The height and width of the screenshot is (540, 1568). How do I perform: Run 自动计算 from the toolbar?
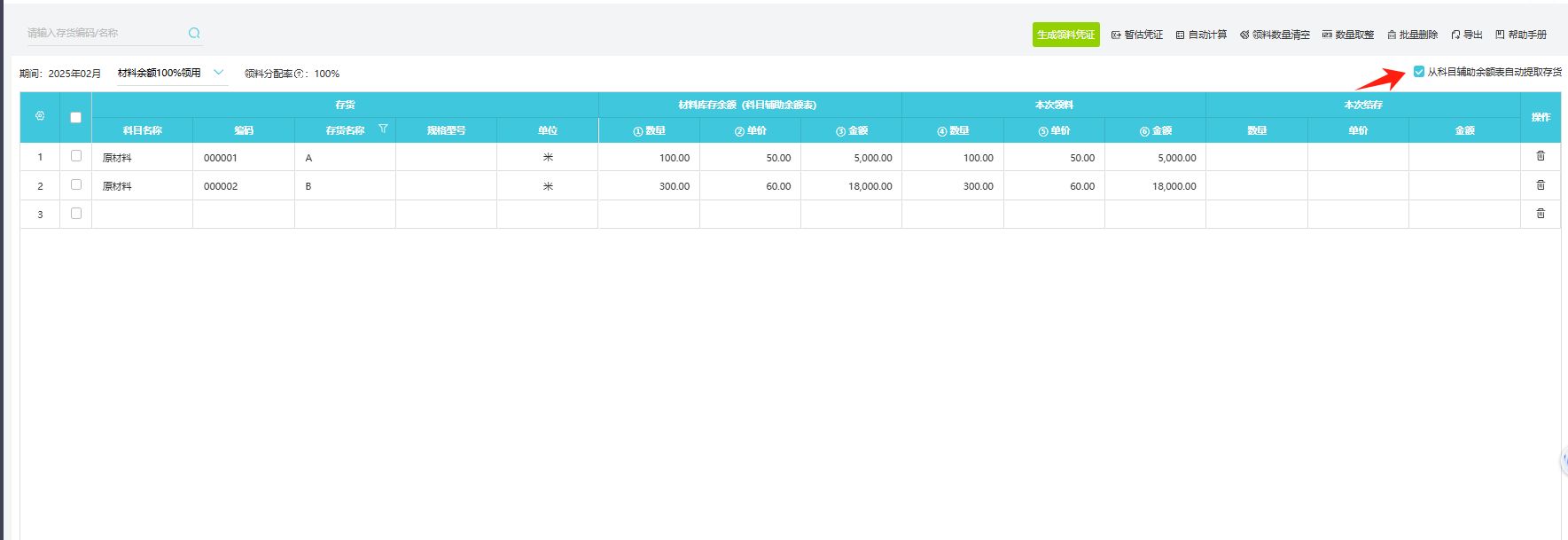coord(1201,35)
